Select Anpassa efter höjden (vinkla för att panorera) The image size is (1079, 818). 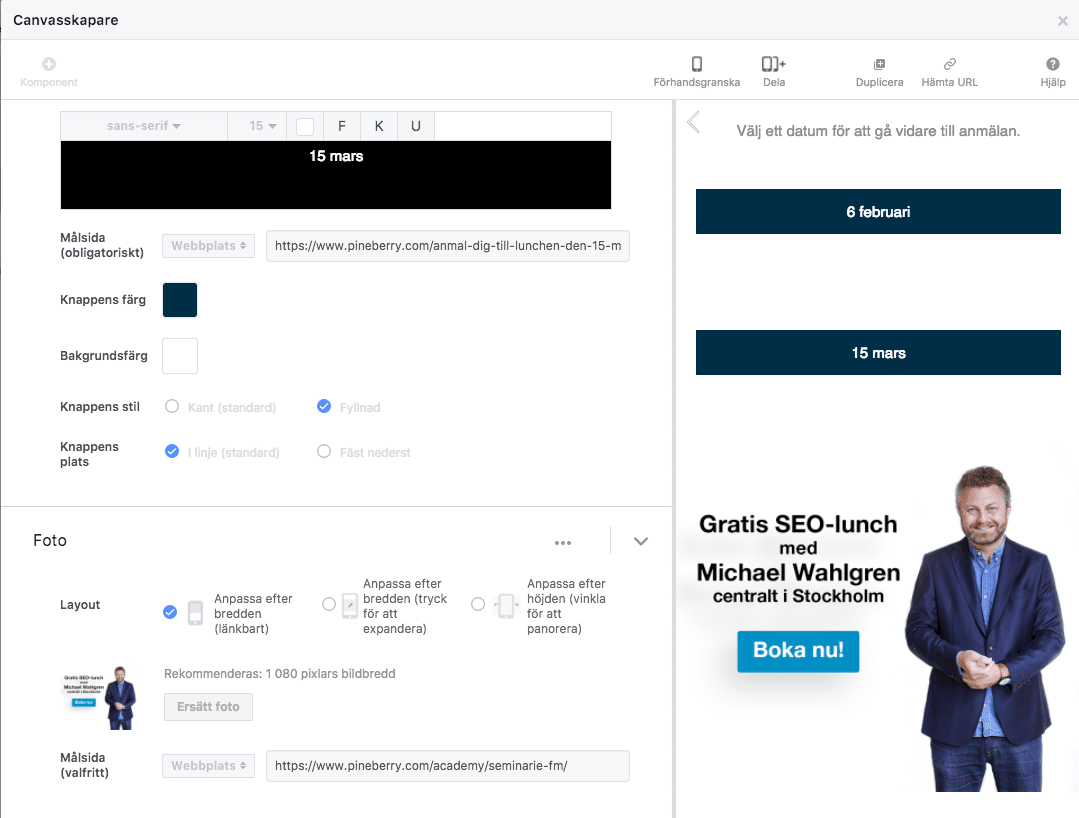[x=478, y=604]
